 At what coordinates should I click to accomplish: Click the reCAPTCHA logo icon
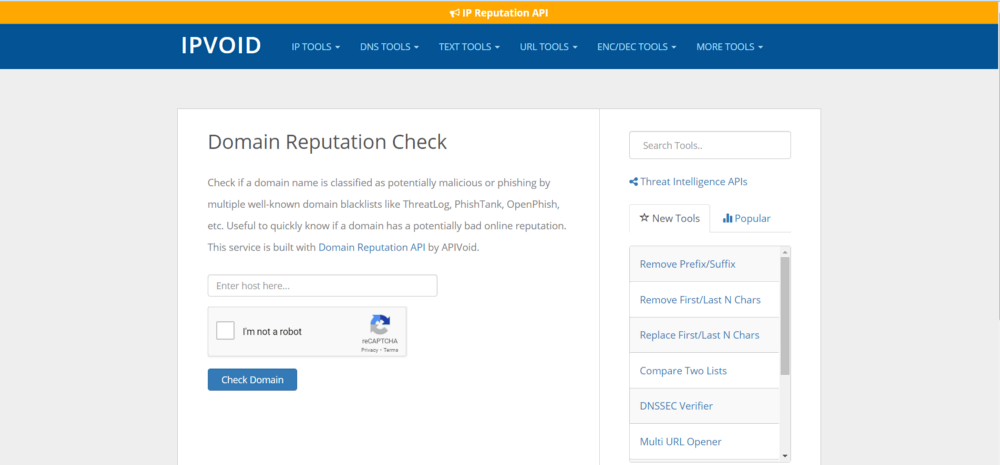(x=380, y=325)
